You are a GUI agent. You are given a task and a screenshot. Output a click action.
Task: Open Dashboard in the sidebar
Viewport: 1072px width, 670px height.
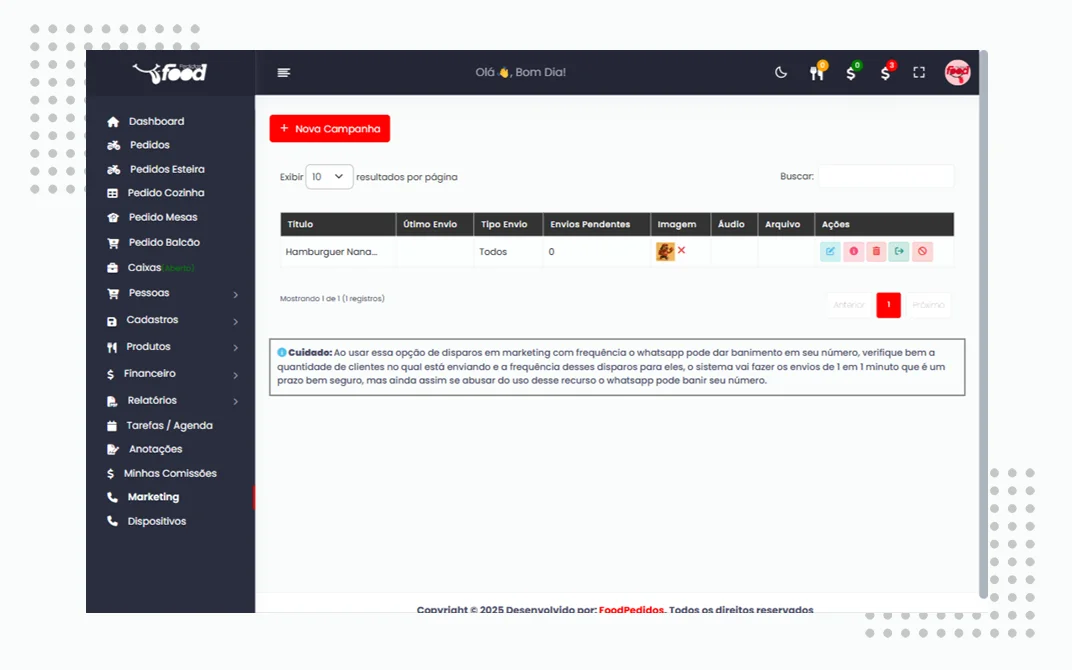pyautogui.click(x=156, y=121)
